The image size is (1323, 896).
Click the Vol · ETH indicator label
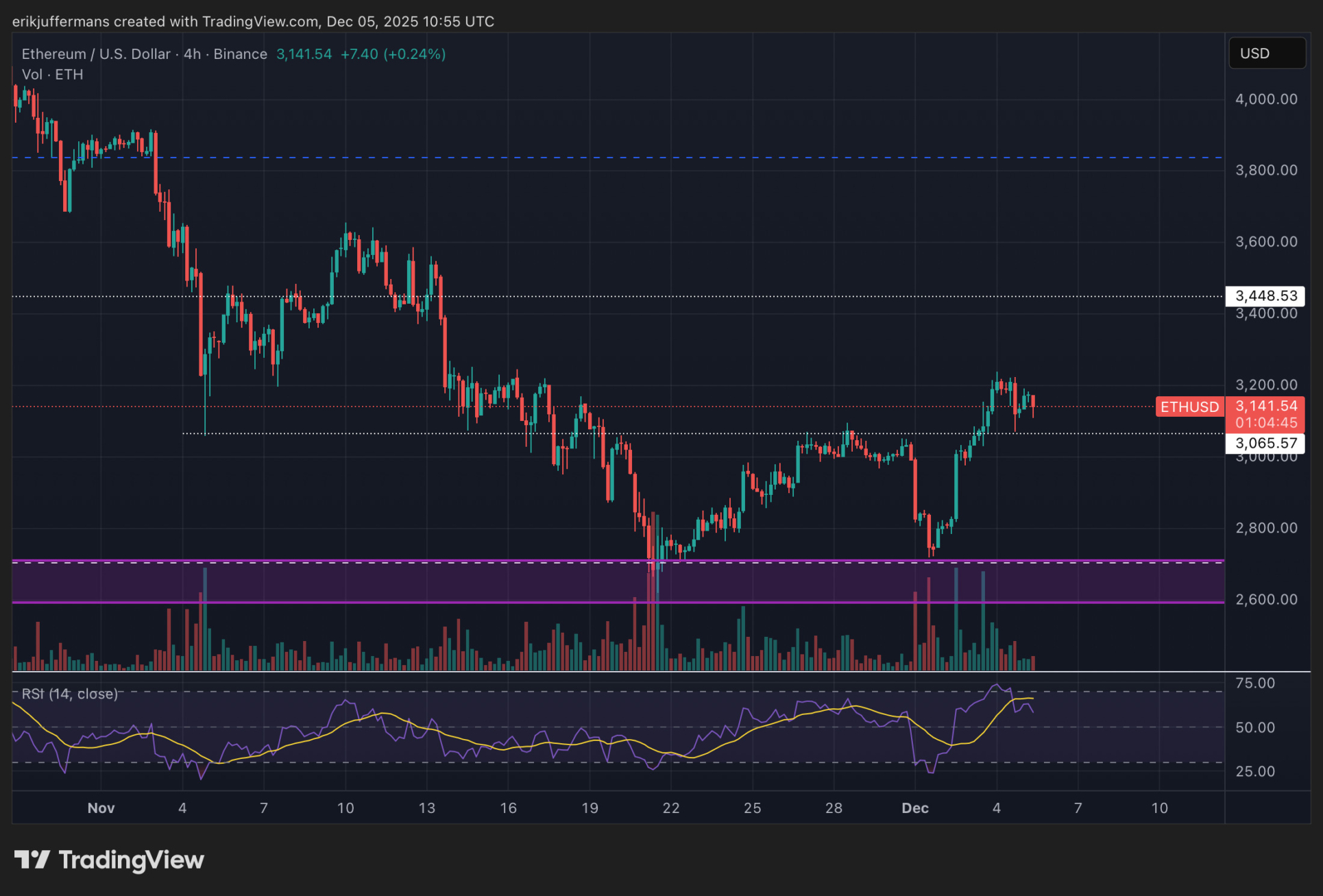click(52, 74)
